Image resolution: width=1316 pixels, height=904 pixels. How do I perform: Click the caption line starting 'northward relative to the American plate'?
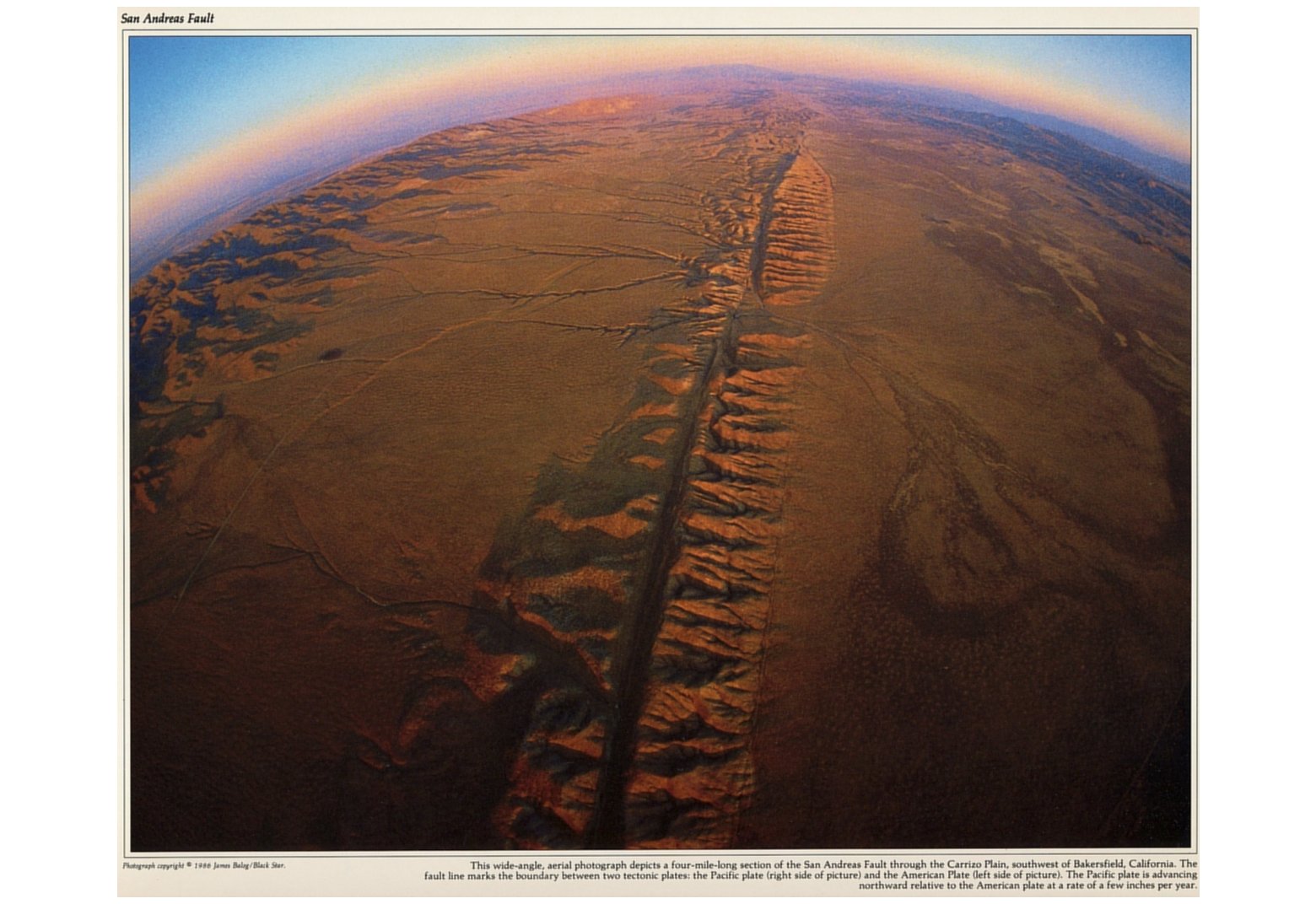pos(1027,886)
